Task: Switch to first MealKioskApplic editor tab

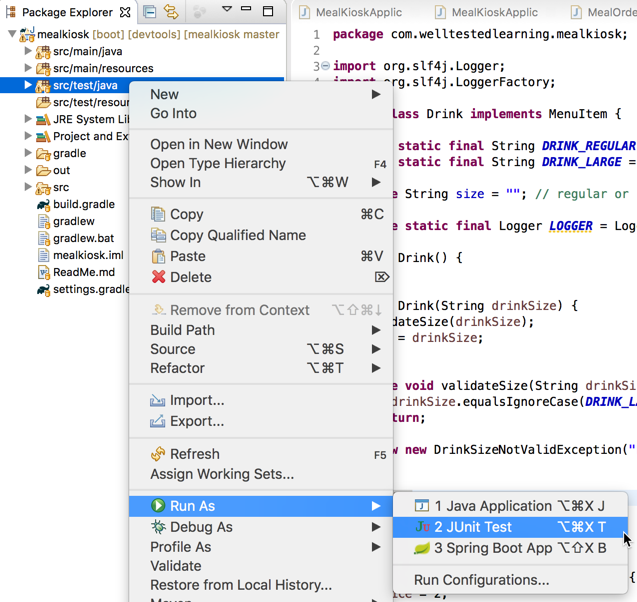Action: [x=351, y=12]
